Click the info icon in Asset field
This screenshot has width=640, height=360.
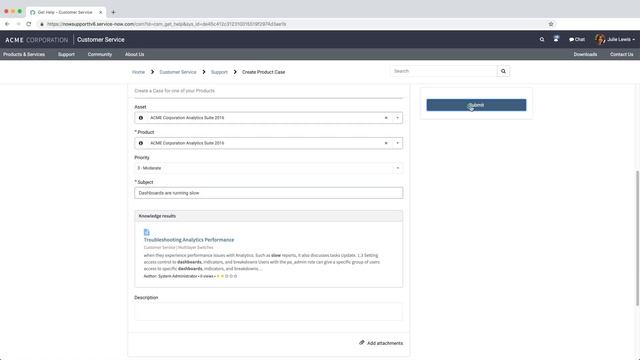(141, 118)
